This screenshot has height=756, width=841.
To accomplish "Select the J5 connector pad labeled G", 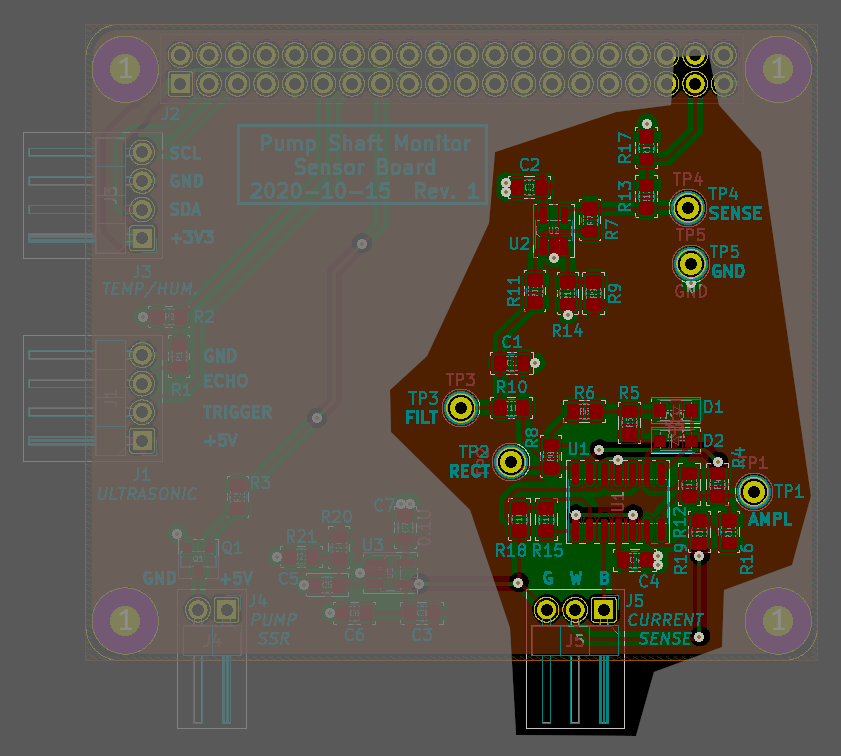I will pyautogui.click(x=547, y=610).
